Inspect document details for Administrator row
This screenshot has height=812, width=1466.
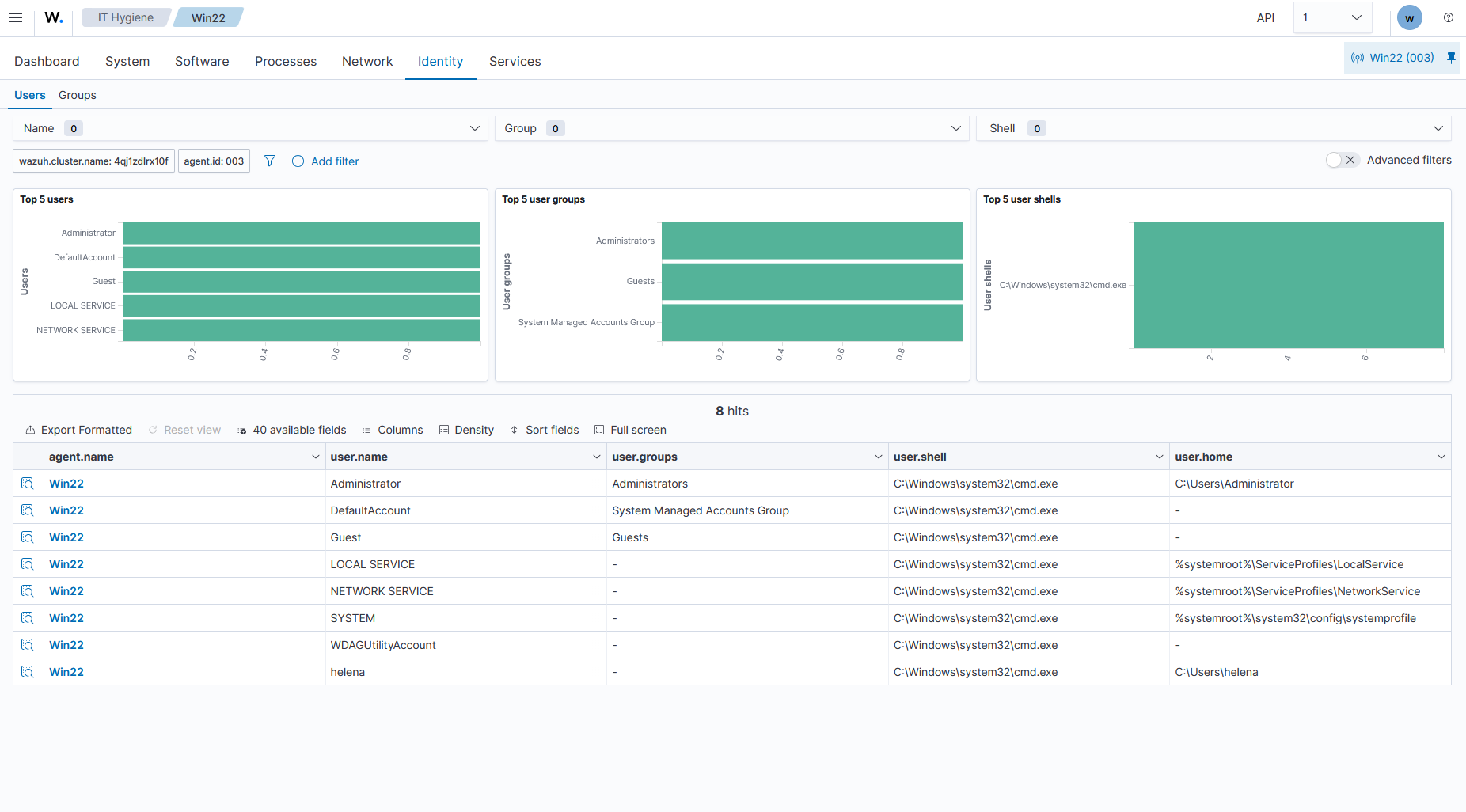[x=28, y=484]
